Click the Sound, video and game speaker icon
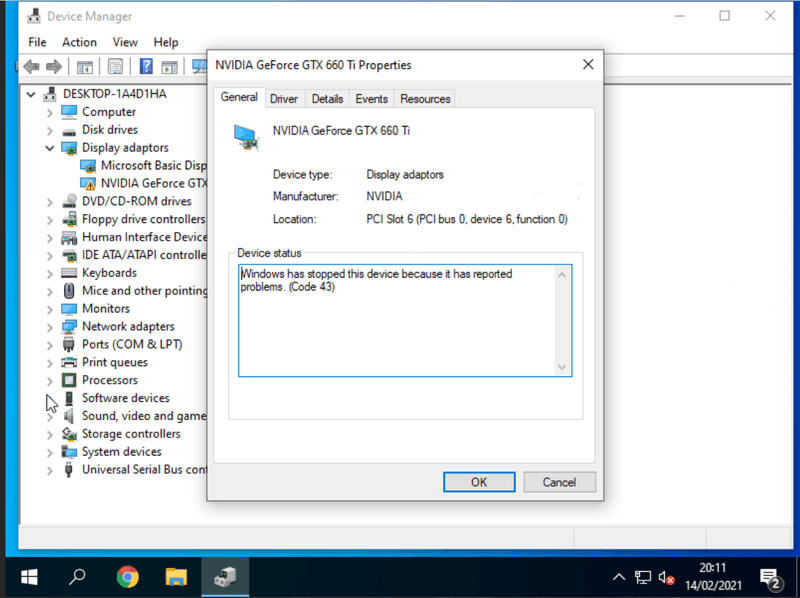Image resolution: width=800 pixels, height=598 pixels. click(69, 416)
